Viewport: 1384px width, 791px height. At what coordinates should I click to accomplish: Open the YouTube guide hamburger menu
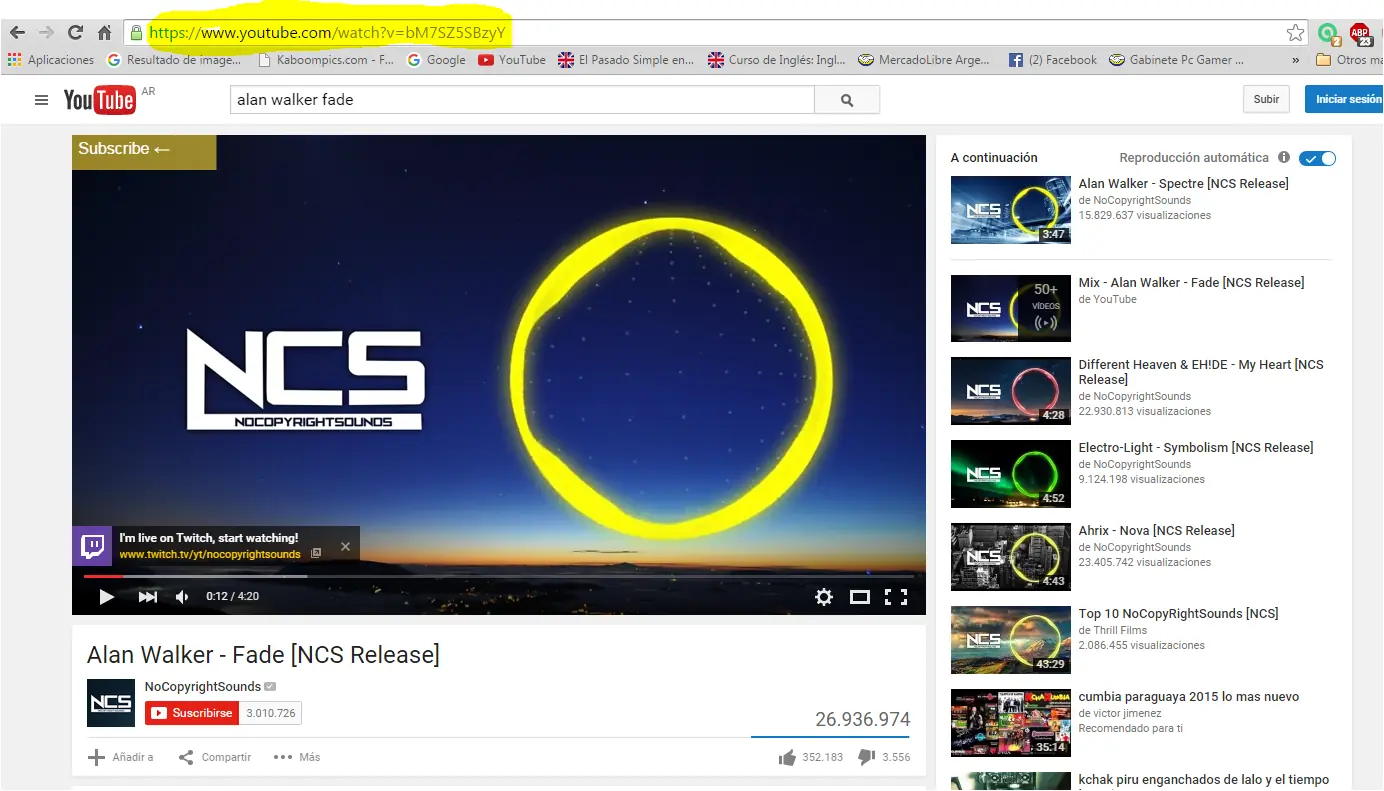41,100
